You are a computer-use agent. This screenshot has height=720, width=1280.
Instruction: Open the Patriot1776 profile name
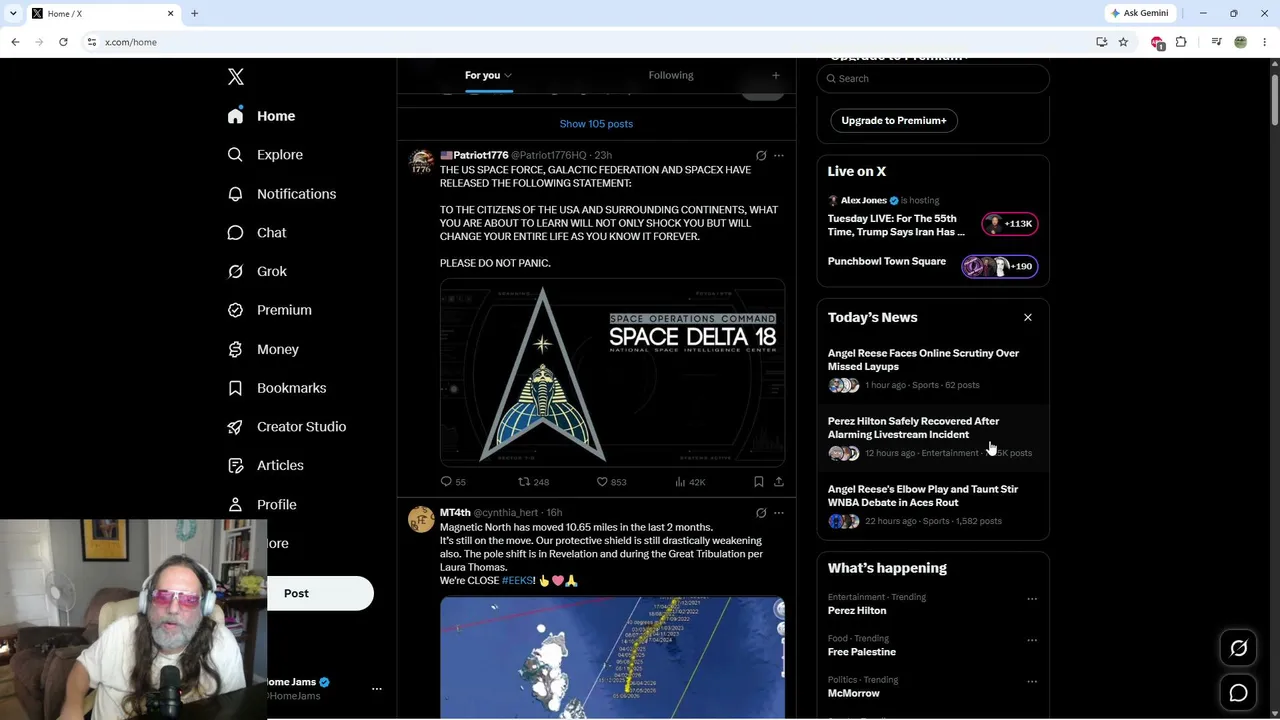tap(474, 156)
